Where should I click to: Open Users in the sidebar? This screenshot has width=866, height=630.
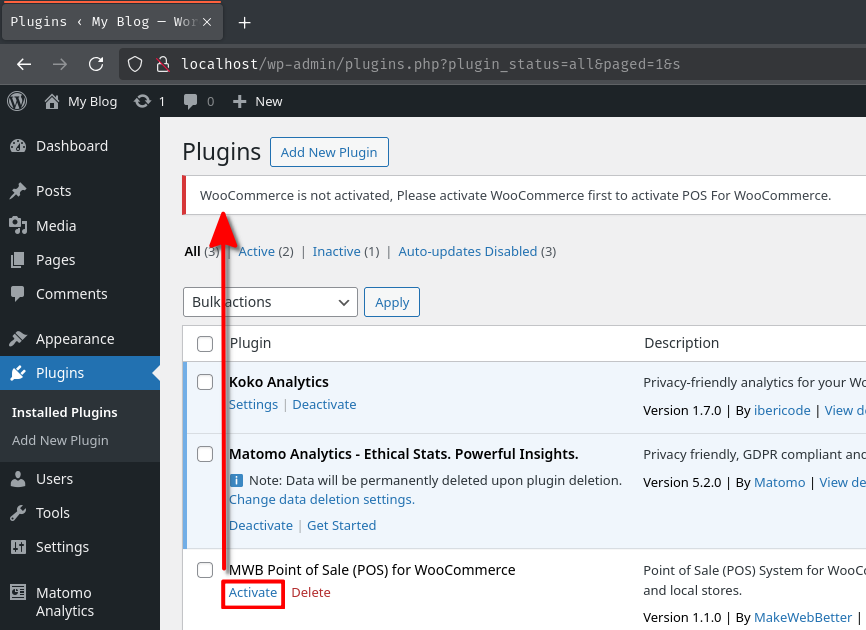point(54,479)
